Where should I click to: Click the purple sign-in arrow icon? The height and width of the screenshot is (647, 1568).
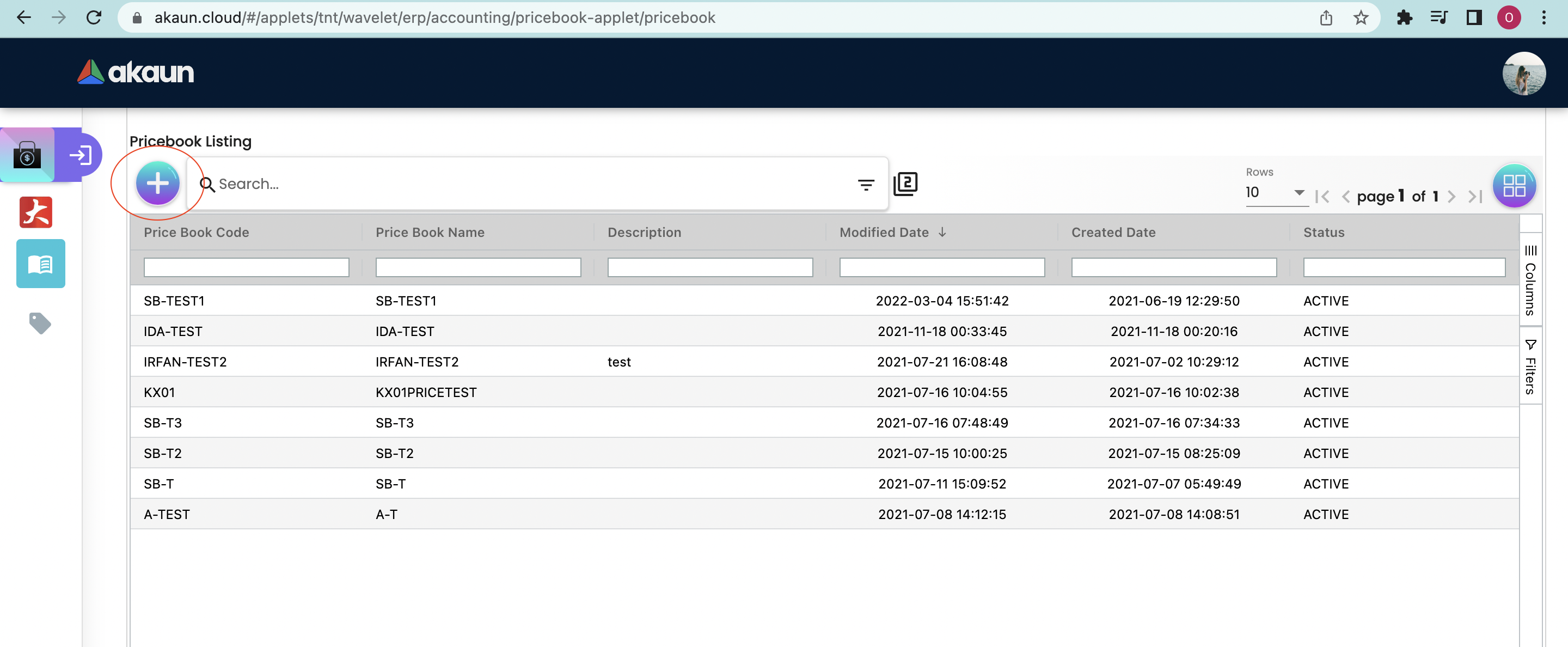pyautogui.click(x=81, y=155)
